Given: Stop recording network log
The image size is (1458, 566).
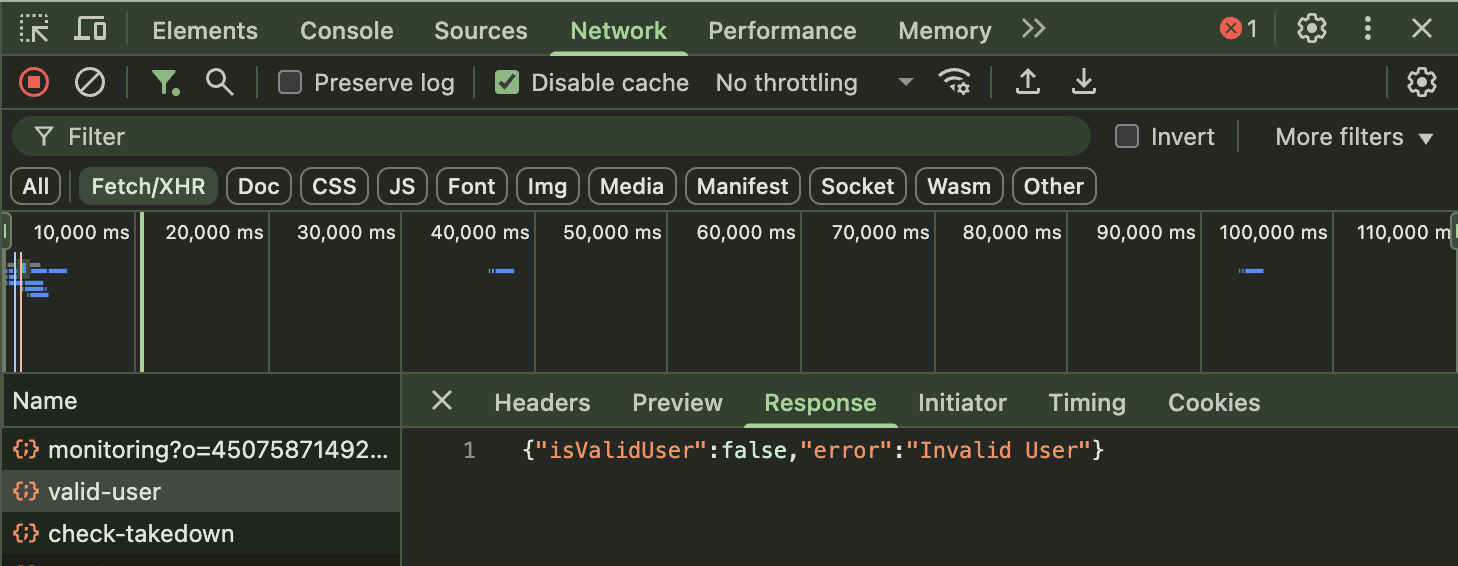Looking at the screenshot, I should pyautogui.click(x=34, y=82).
